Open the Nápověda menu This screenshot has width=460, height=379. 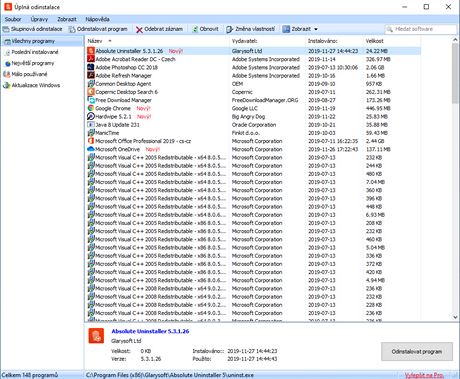[97, 19]
